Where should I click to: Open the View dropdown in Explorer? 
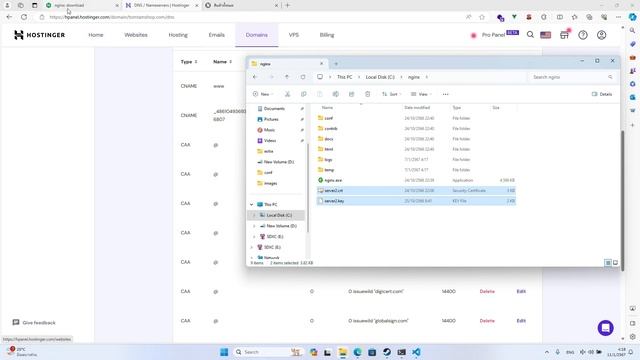(x=421, y=94)
